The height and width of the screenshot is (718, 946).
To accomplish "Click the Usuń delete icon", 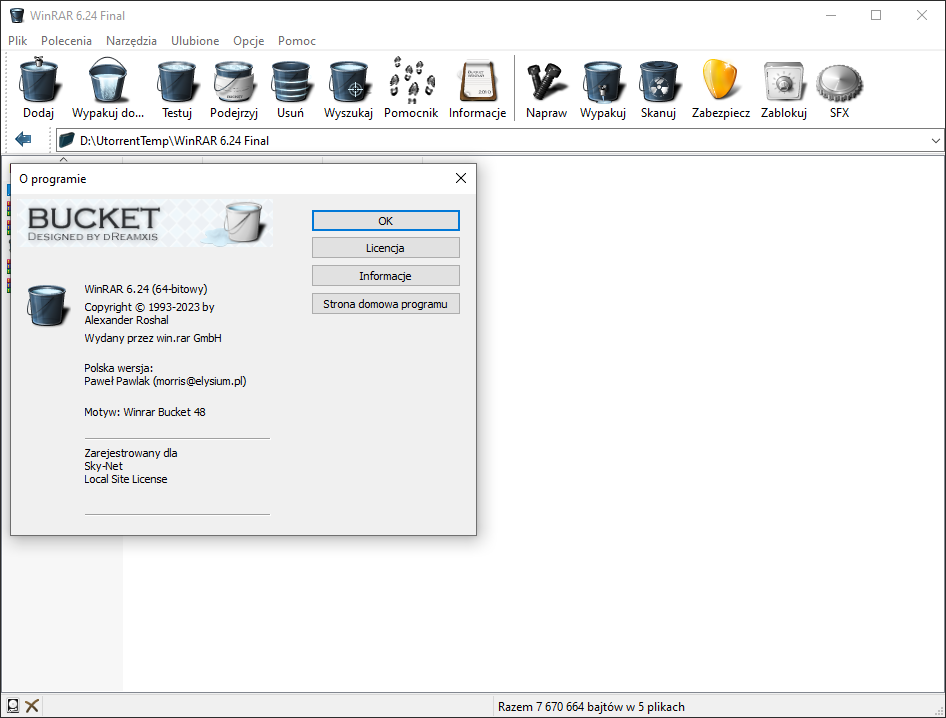I will (x=291, y=80).
